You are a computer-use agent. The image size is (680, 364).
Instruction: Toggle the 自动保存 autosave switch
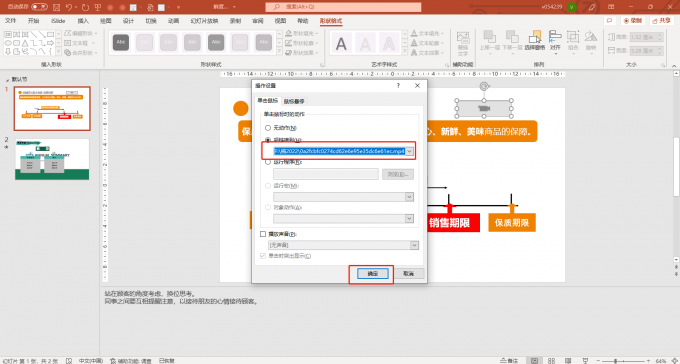[39, 7]
